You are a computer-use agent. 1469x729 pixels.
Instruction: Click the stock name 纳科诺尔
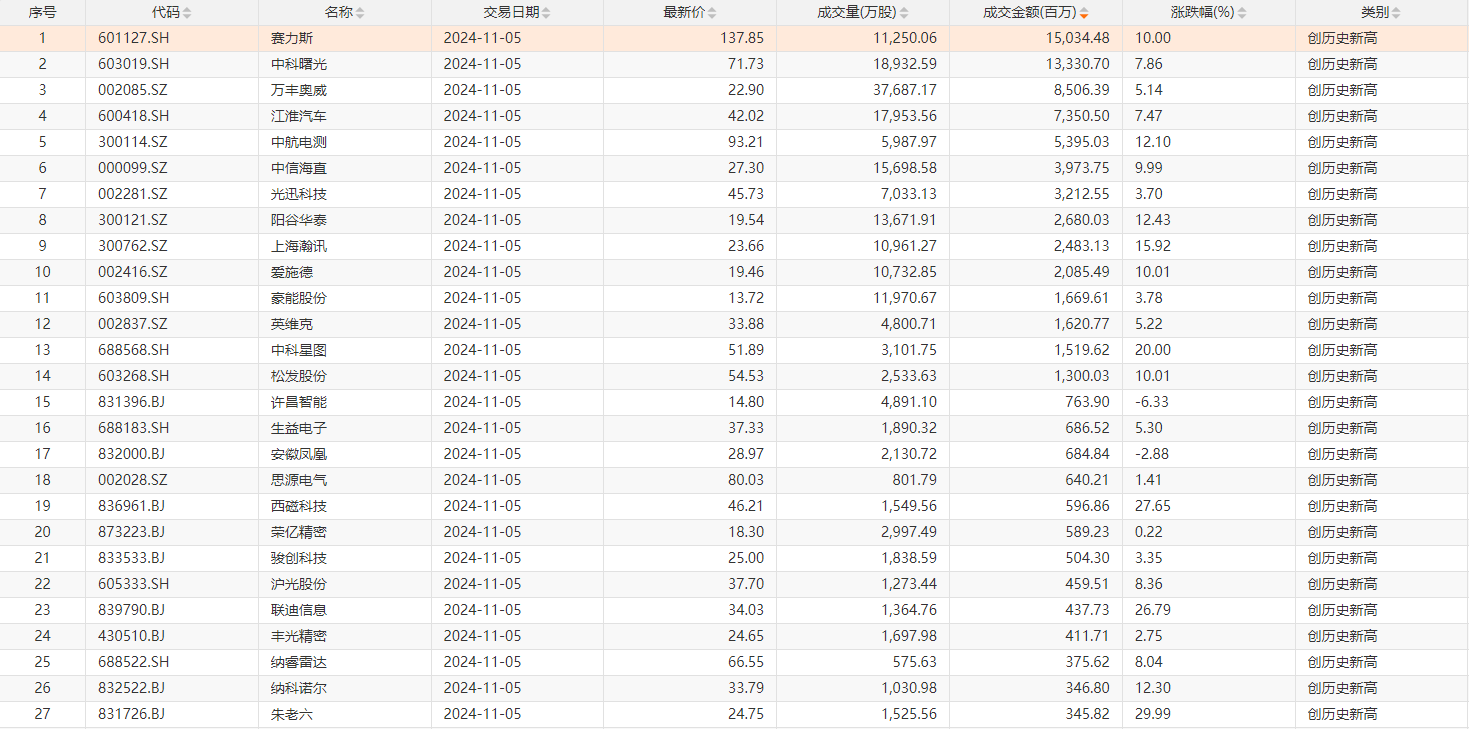[299, 688]
